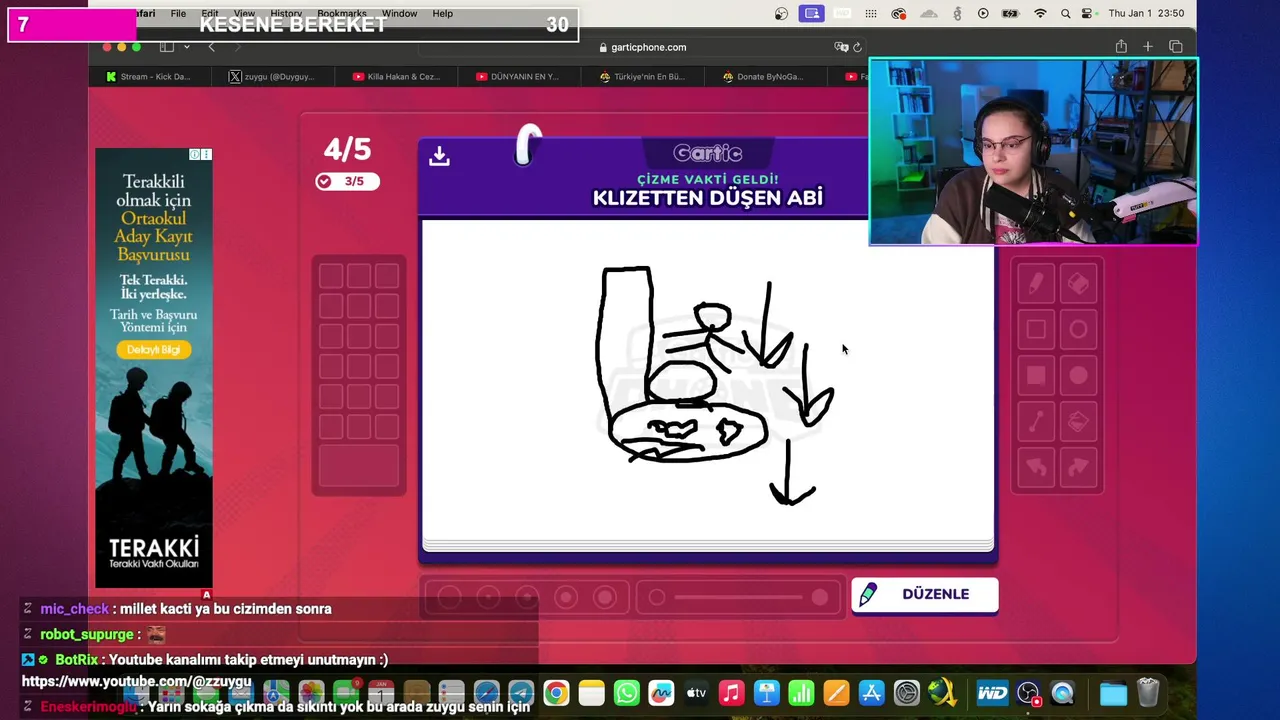Open Numbers from the Dock
This screenshot has width=1280, height=720.
coord(801,693)
